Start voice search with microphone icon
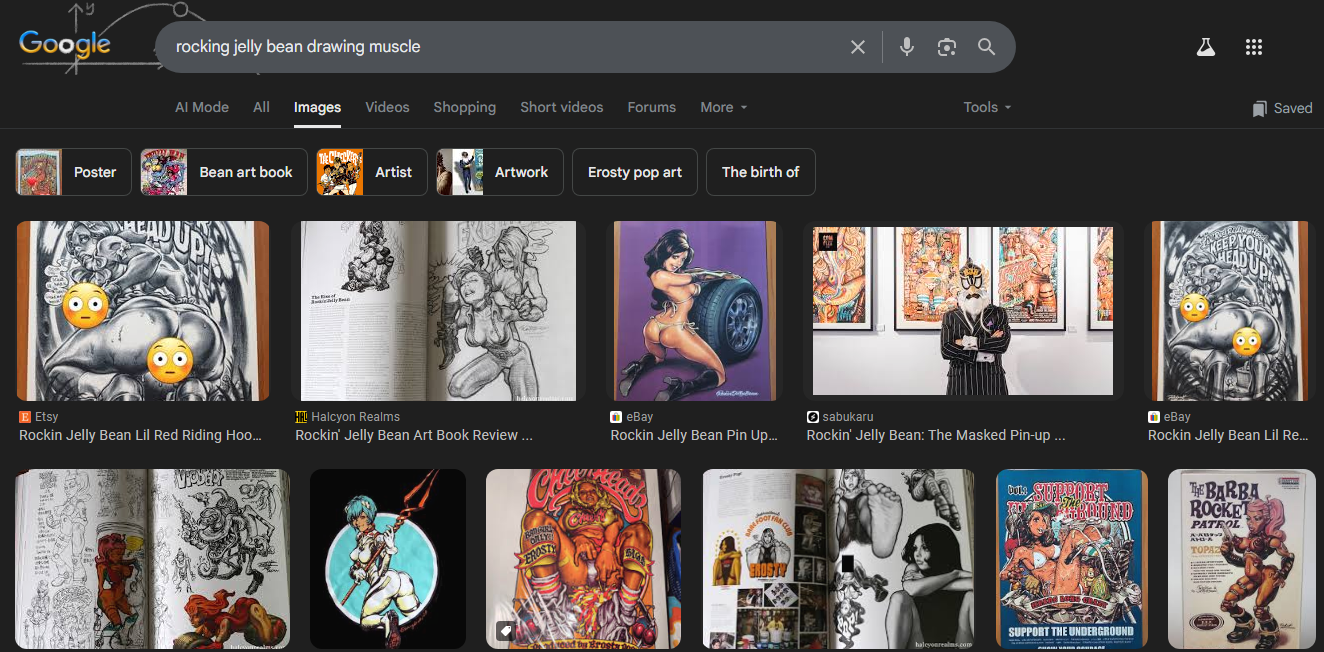Image resolution: width=1324 pixels, height=652 pixels. click(907, 47)
